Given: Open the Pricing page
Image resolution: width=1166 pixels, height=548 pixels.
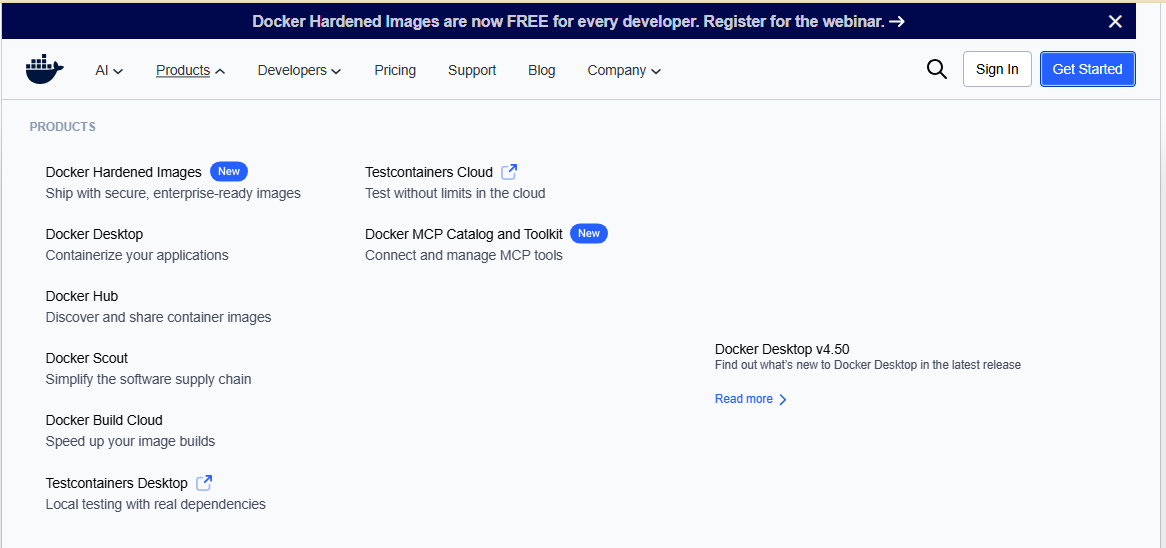Looking at the screenshot, I should [x=395, y=71].
